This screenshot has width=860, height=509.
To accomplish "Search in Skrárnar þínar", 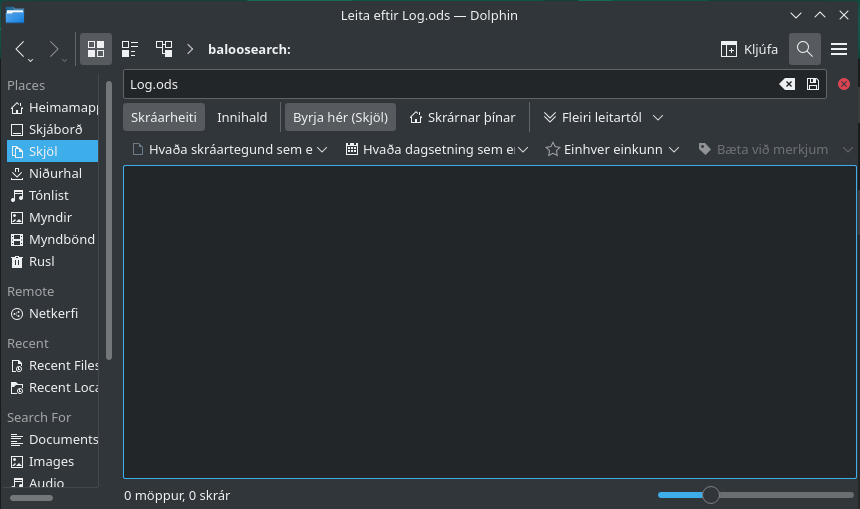I will [462, 117].
